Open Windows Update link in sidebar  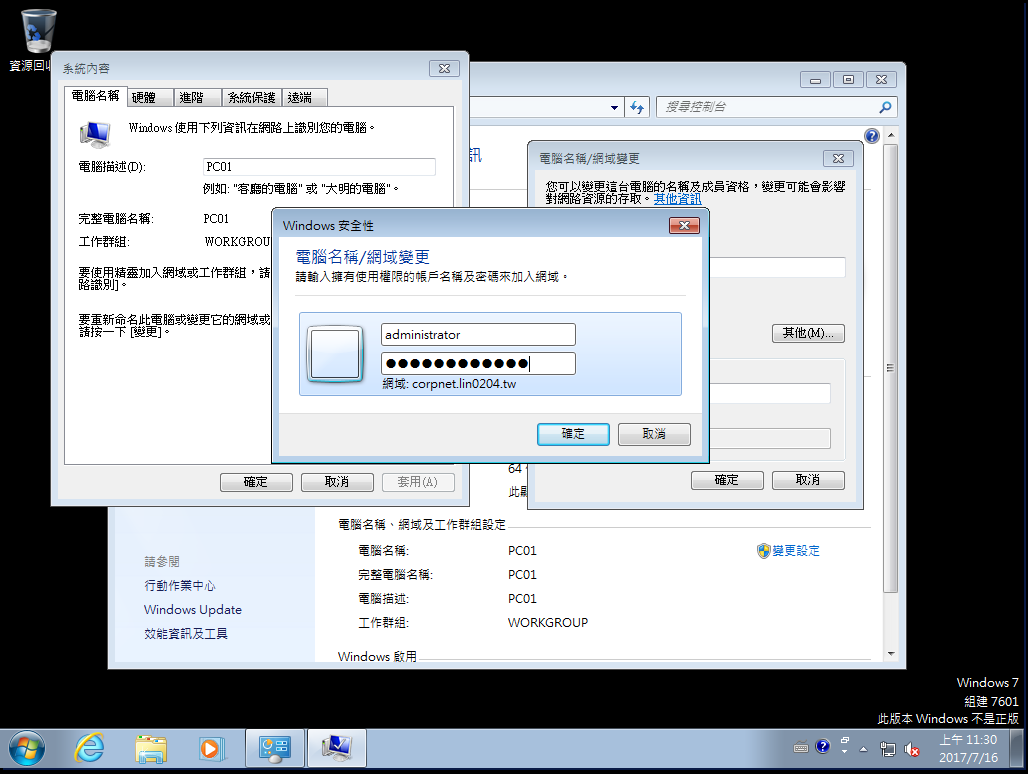193,610
